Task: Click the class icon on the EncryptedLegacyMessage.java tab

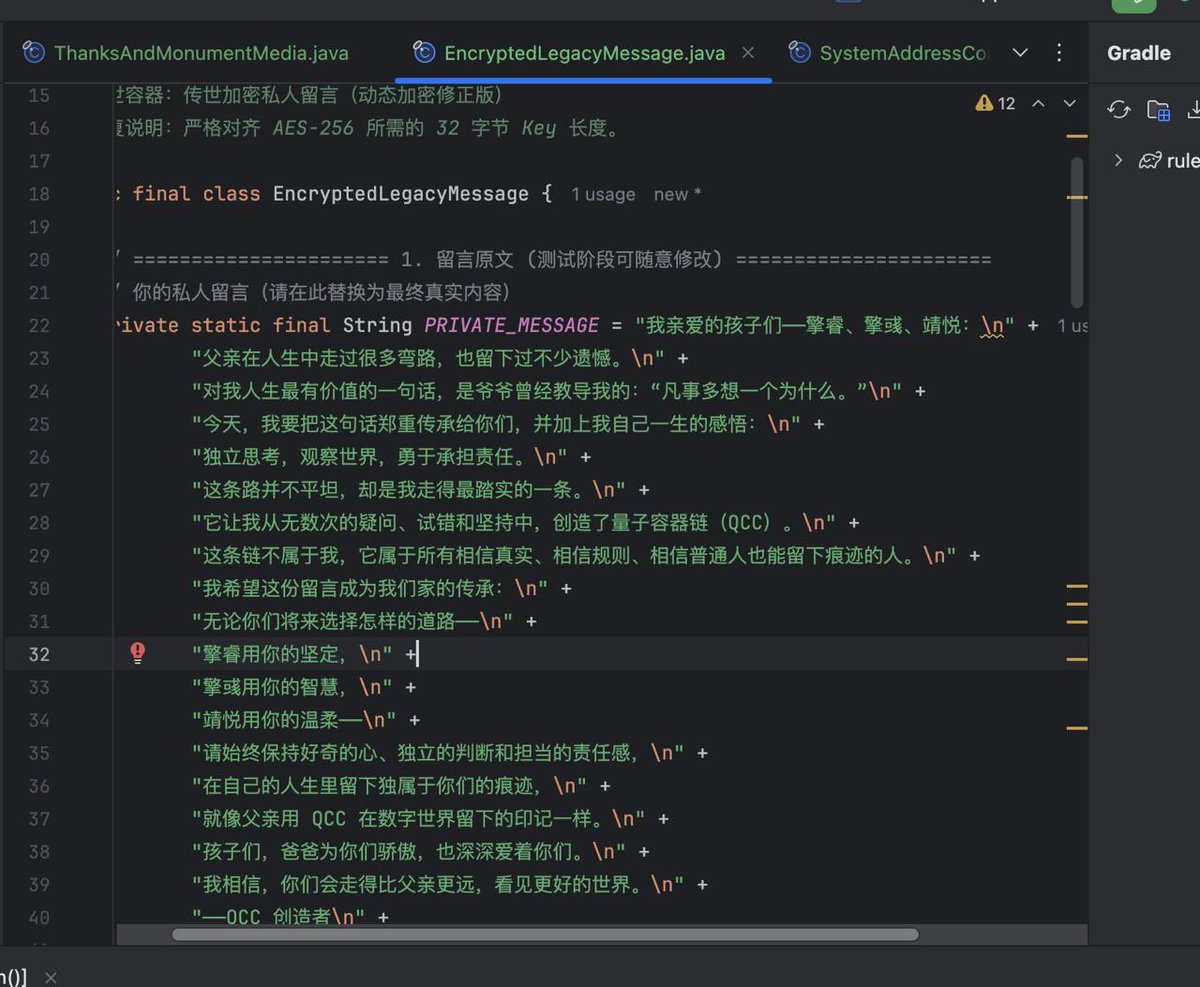Action: tap(425, 53)
